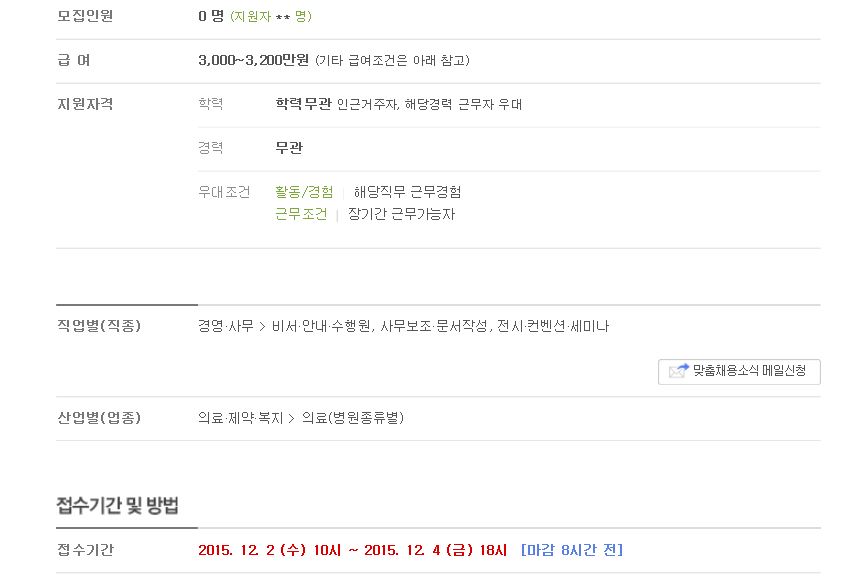Click the 의료(병원종류별) industry subcategory
Screen dimensions: 853x578
pos(353,418)
